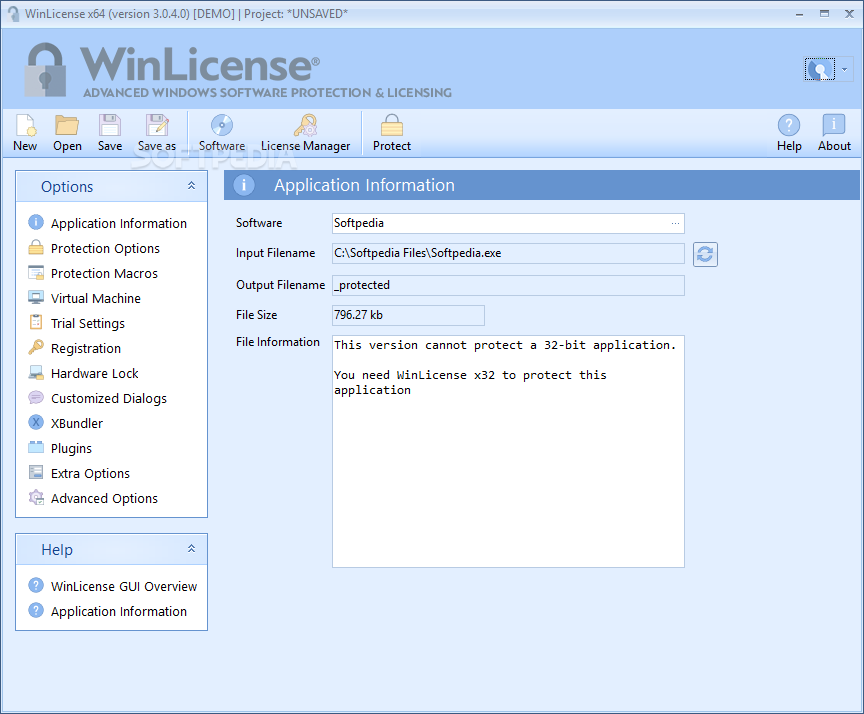Click the folder icon beside Plugins
The height and width of the screenshot is (714, 864).
(36, 447)
